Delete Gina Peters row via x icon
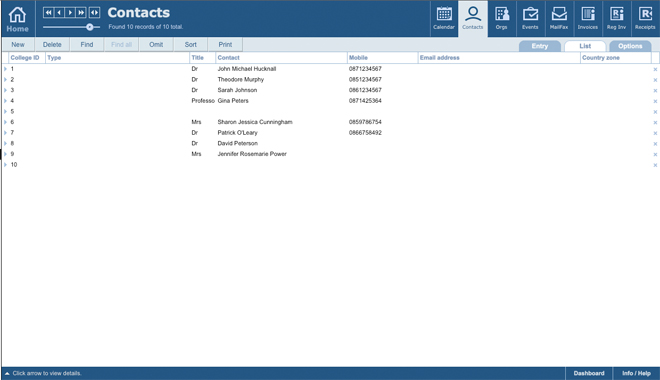This screenshot has width=660, height=380. 655,101
